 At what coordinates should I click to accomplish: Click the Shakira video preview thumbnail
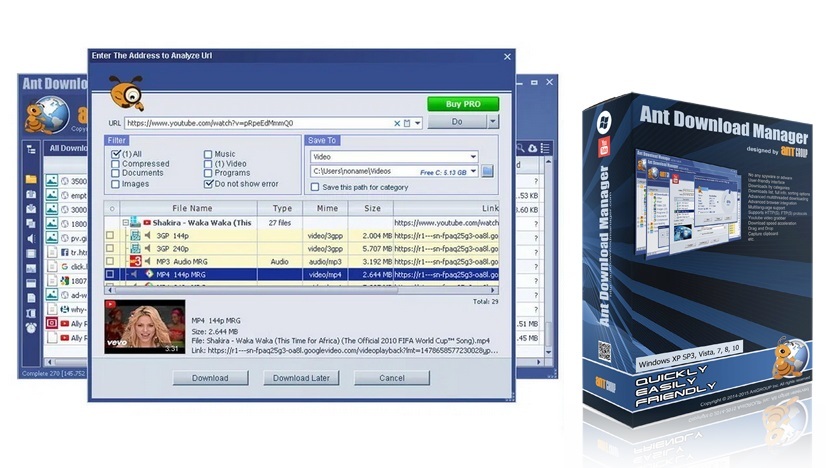click(145, 327)
